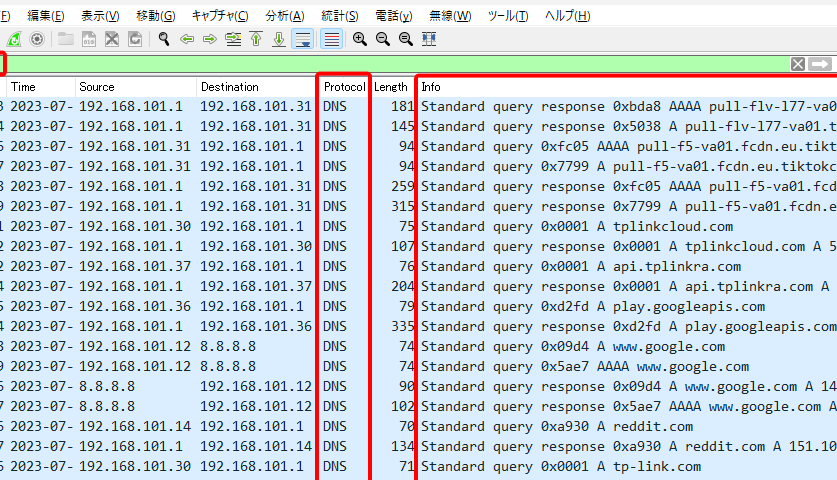The height and width of the screenshot is (480, 837).
Task: Select the response 0x0001 A tplinkcloud.com row
Action: pos(418,247)
